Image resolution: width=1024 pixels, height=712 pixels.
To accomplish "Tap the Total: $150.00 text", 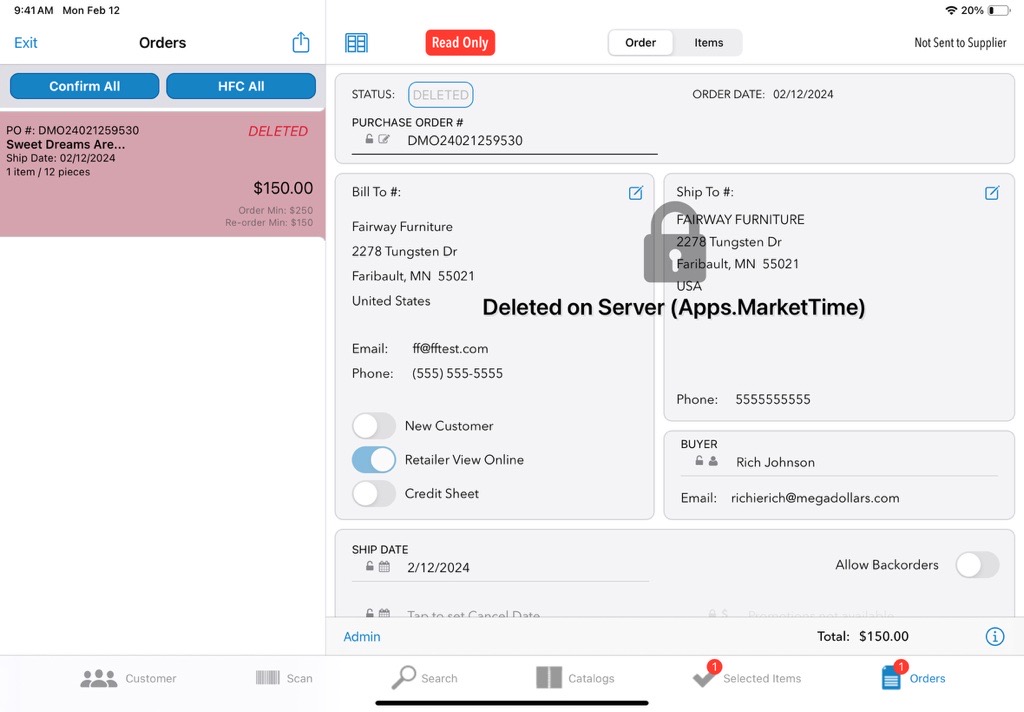I will click(863, 636).
